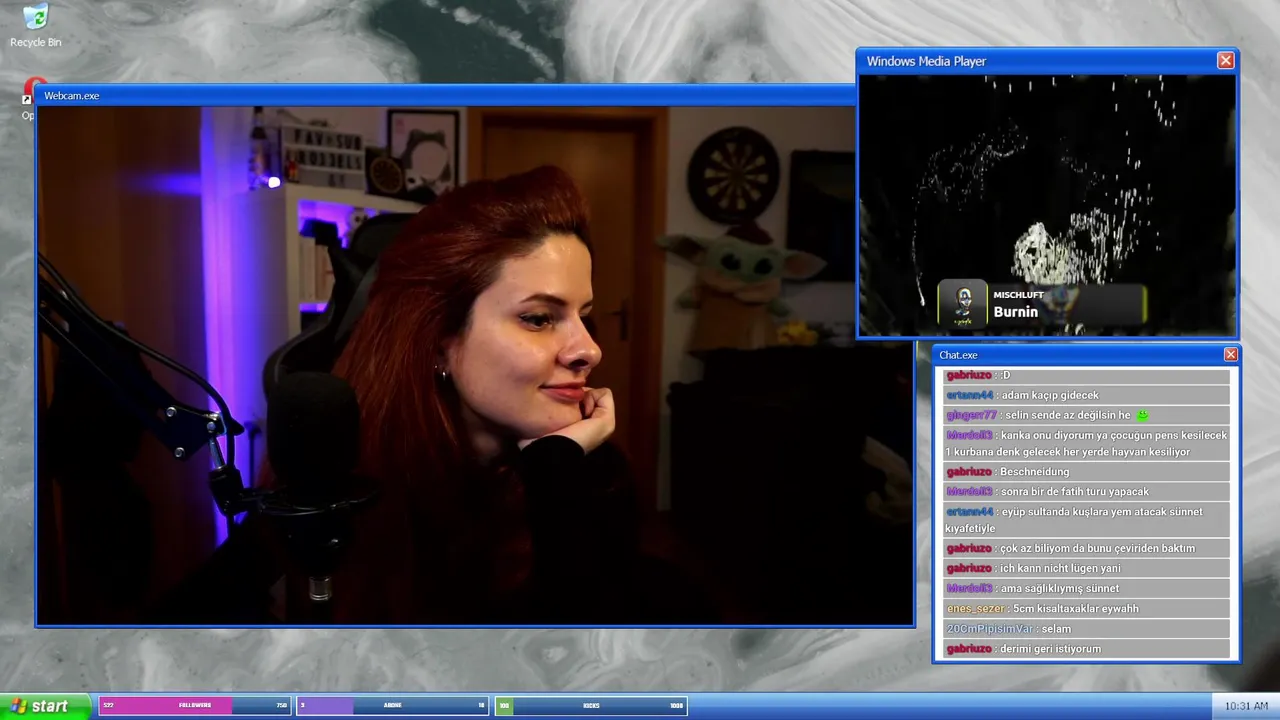Click the Kicks goal progress bar
1280x720 pixels.
pyautogui.click(x=591, y=706)
